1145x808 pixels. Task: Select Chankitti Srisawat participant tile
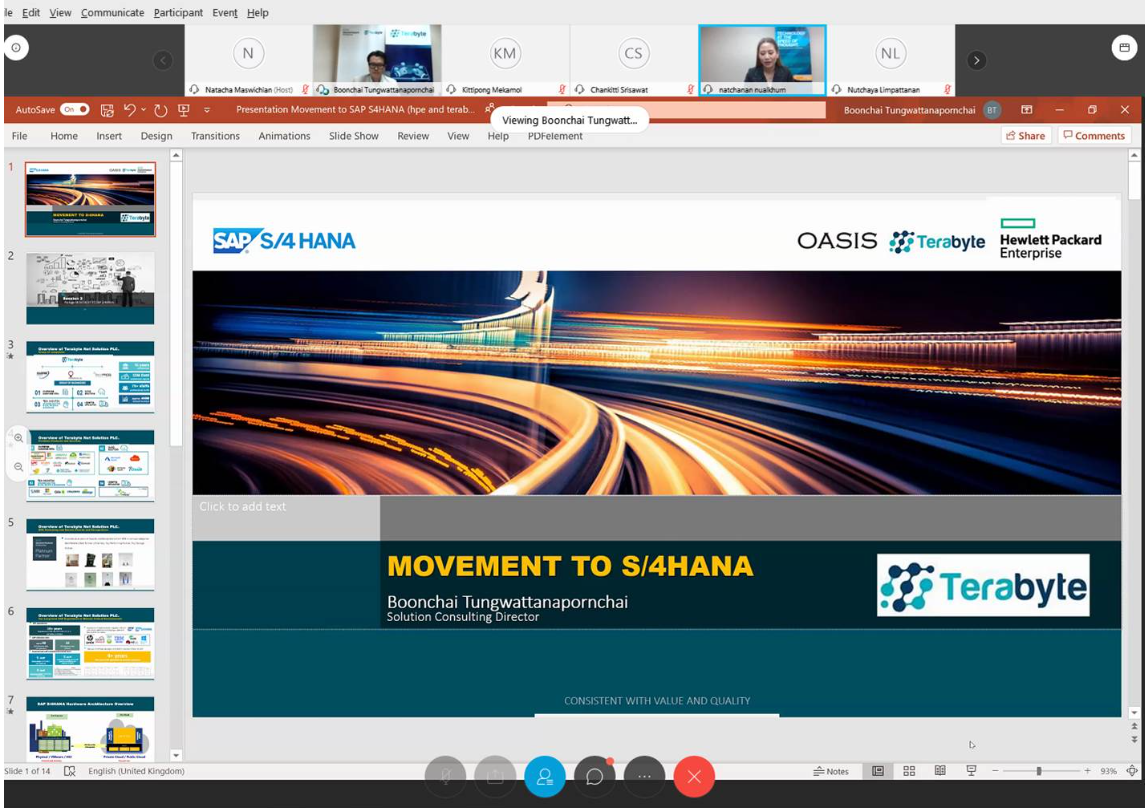point(634,60)
